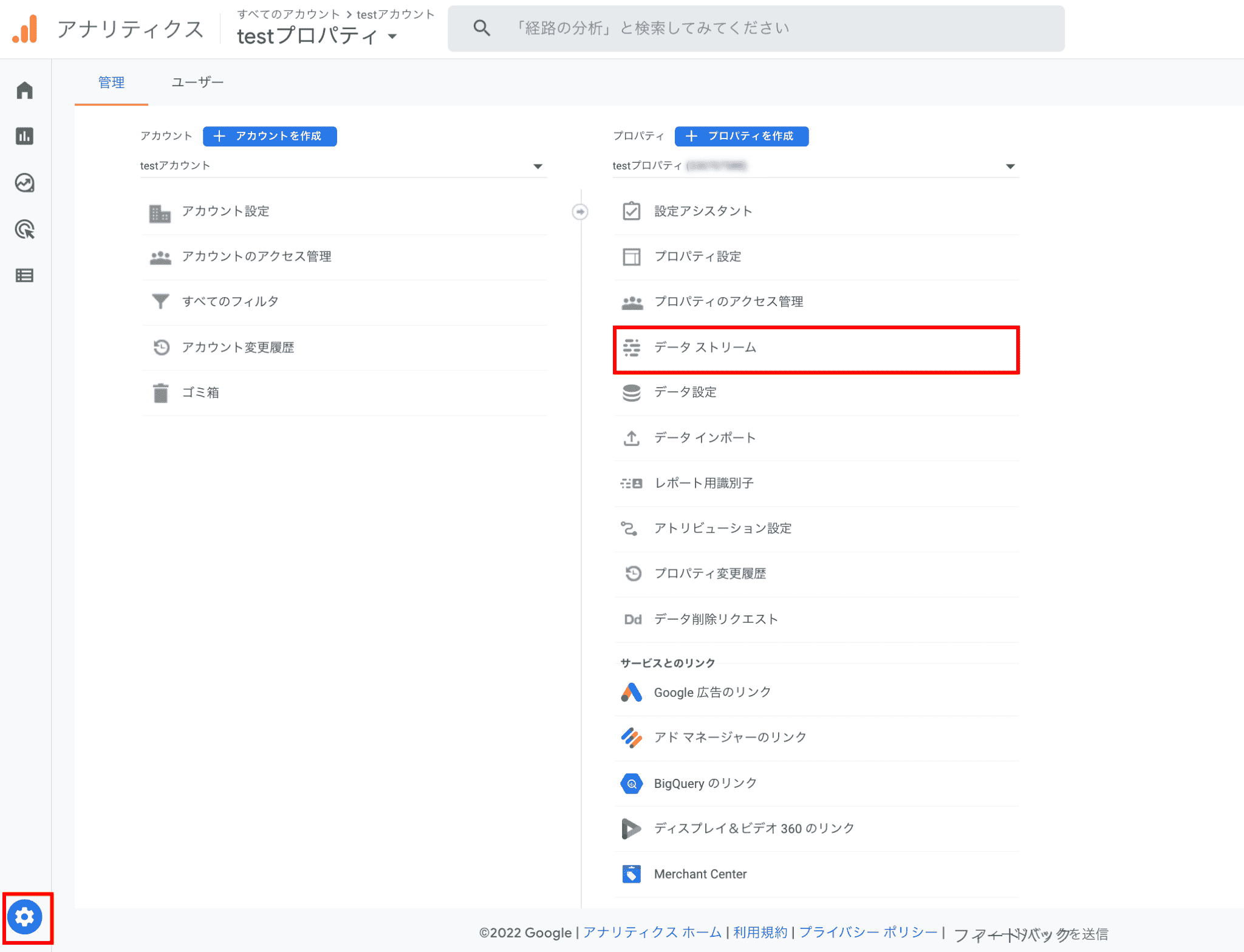Open データ削除リクエスト entry text

point(716,619)
